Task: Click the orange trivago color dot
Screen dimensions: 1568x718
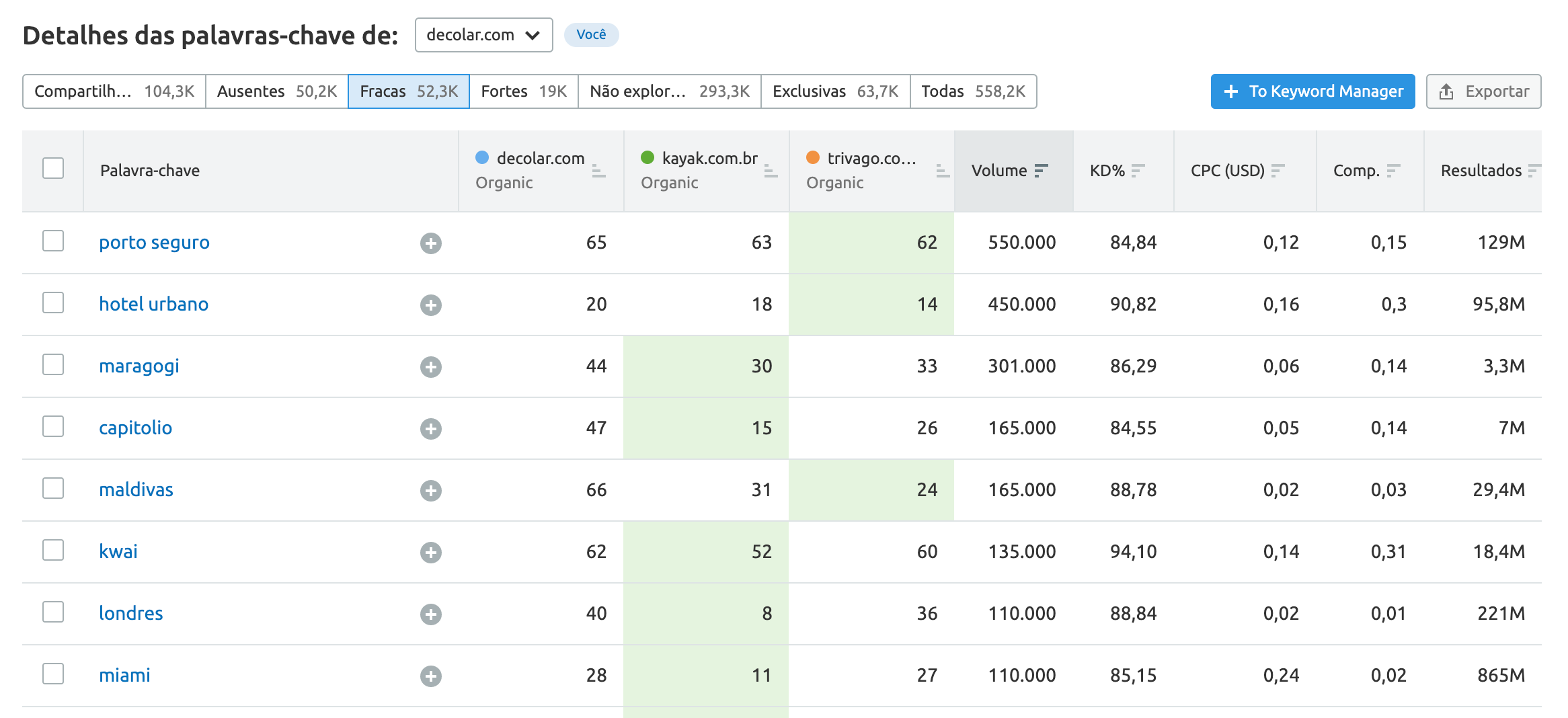Action: click(x=813, y=157)
